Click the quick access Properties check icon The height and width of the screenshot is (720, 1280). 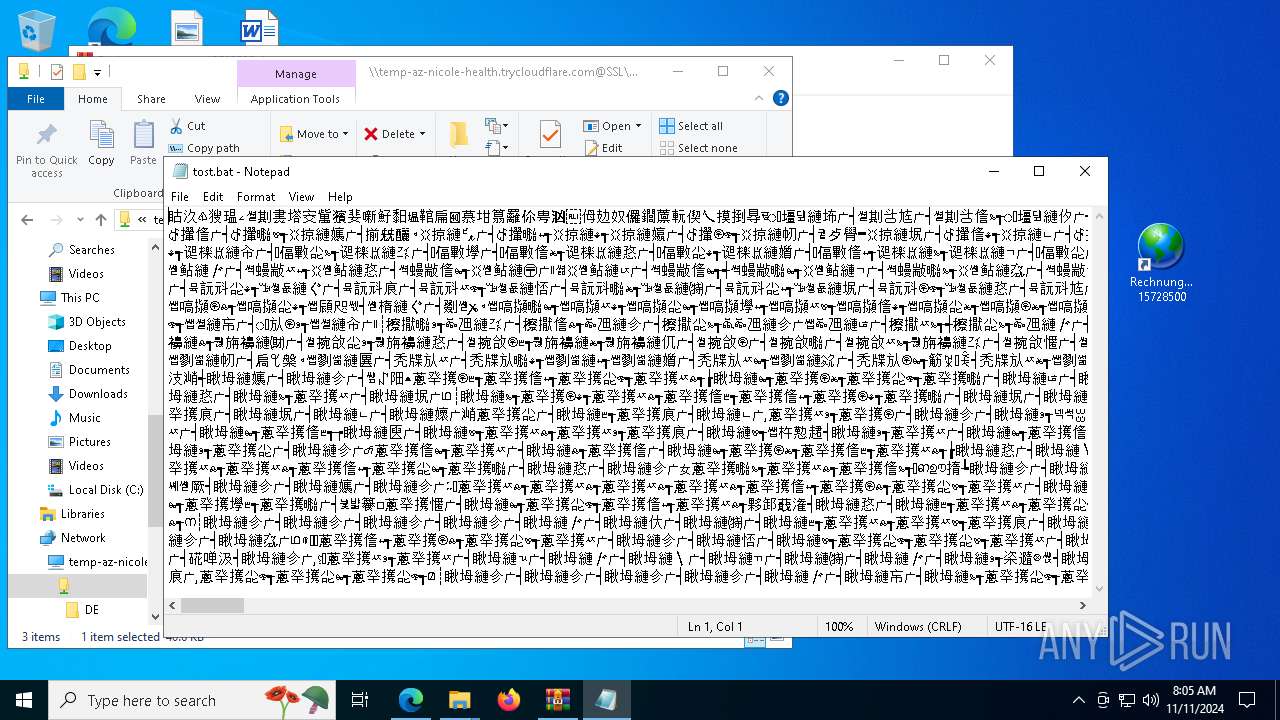click(x=56, y=72)
